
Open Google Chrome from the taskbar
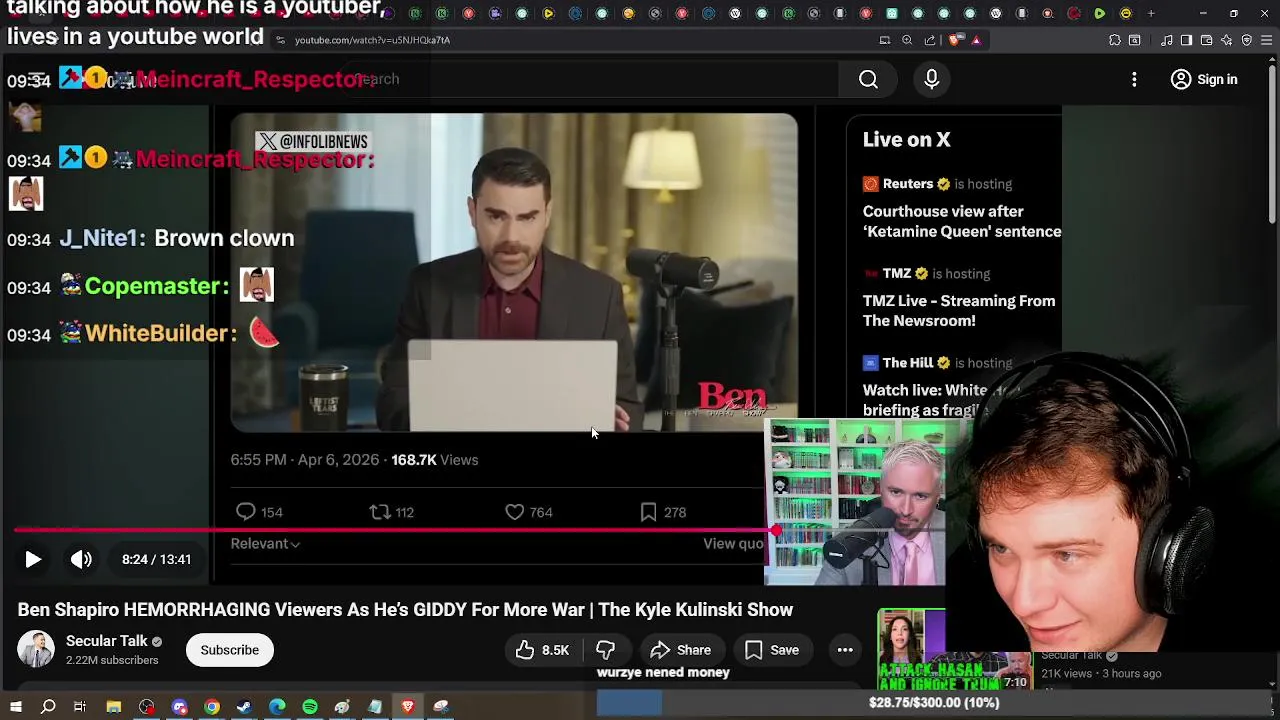[x=212, y=707]
